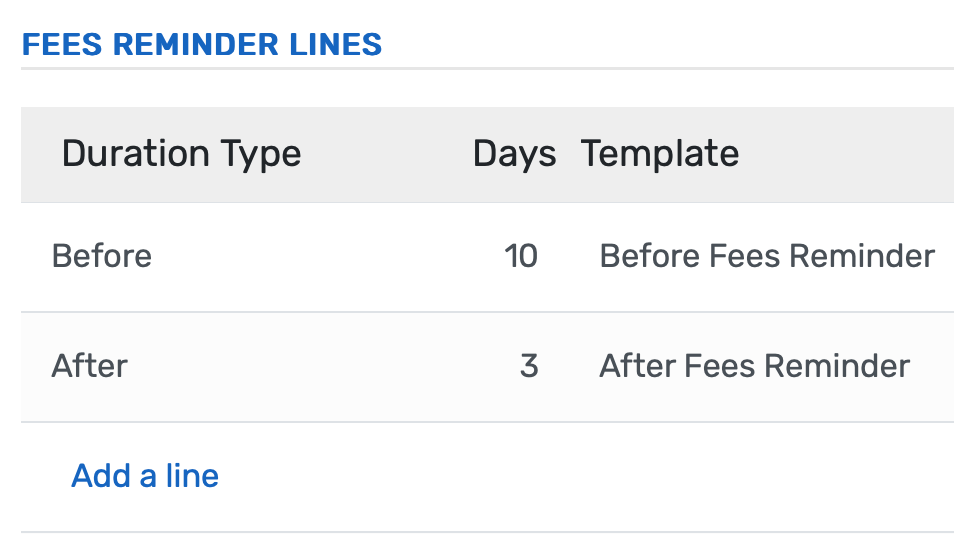Click the word Type in the first header
The image size is (954, 534).
(x=262, y=154)
